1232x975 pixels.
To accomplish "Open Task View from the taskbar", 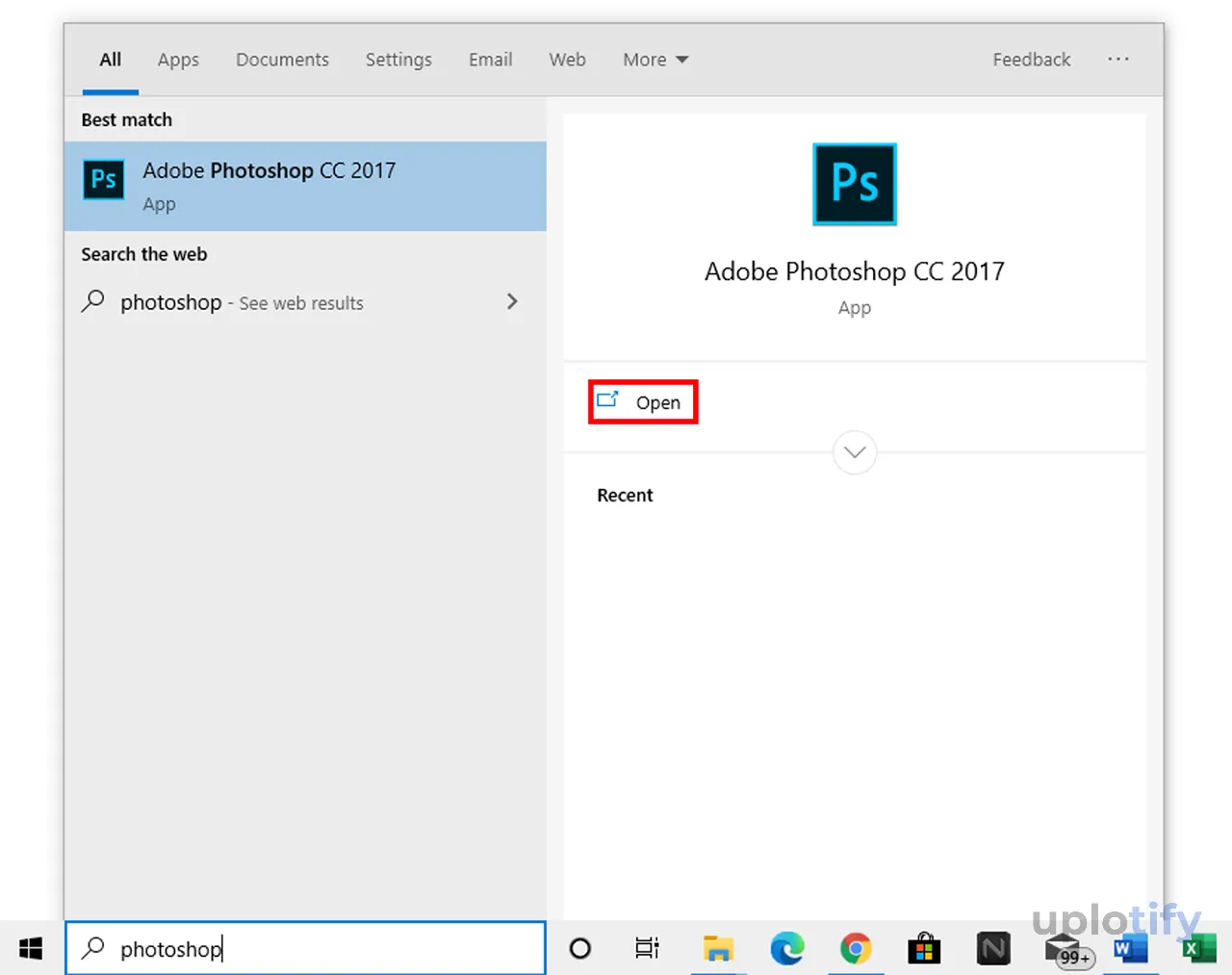I will pos(648,949).
